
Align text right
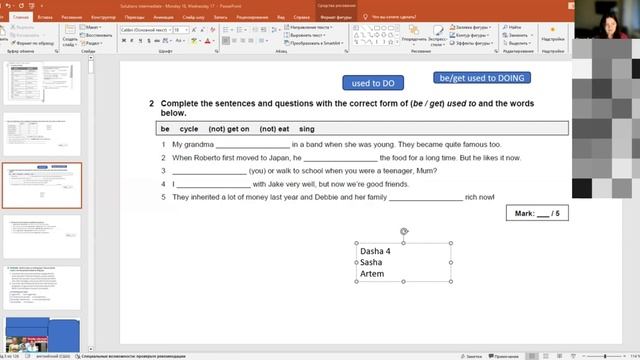[243, 41]
